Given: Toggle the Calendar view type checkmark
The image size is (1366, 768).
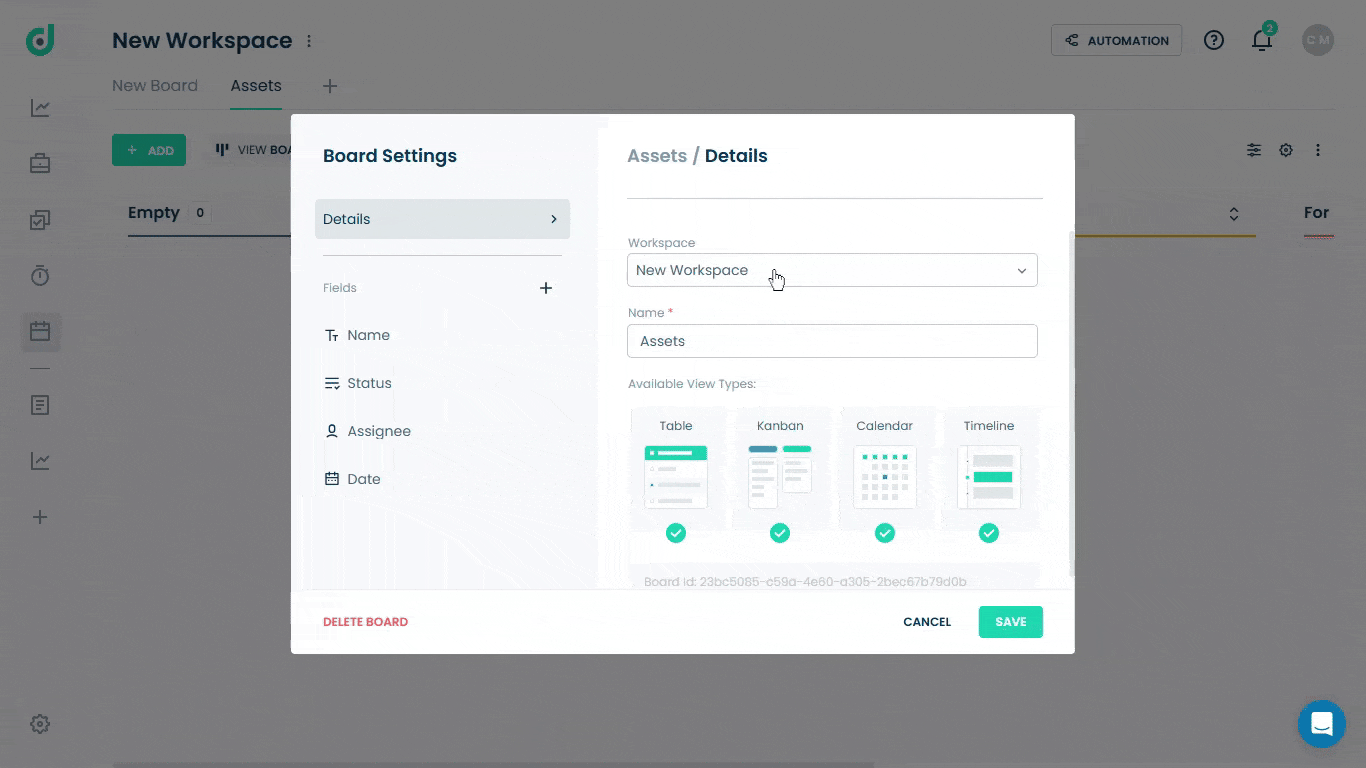Looking at the screenshot, I should click(885, 533).
